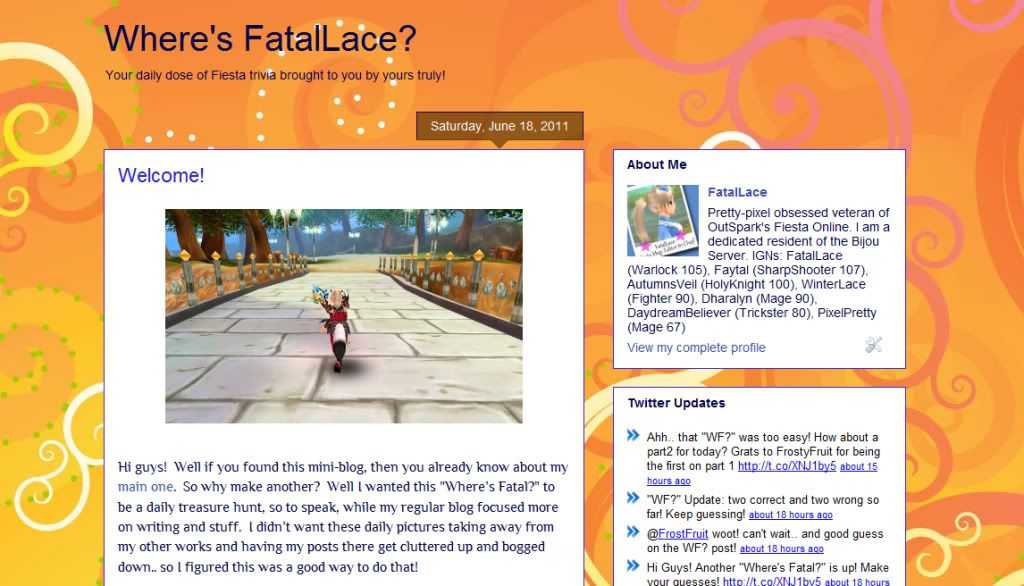Click the arrow bullet beside "Hi Guys! Another" tweet
The height and width of the screenshot is (586, 1024).
[633, 566]
